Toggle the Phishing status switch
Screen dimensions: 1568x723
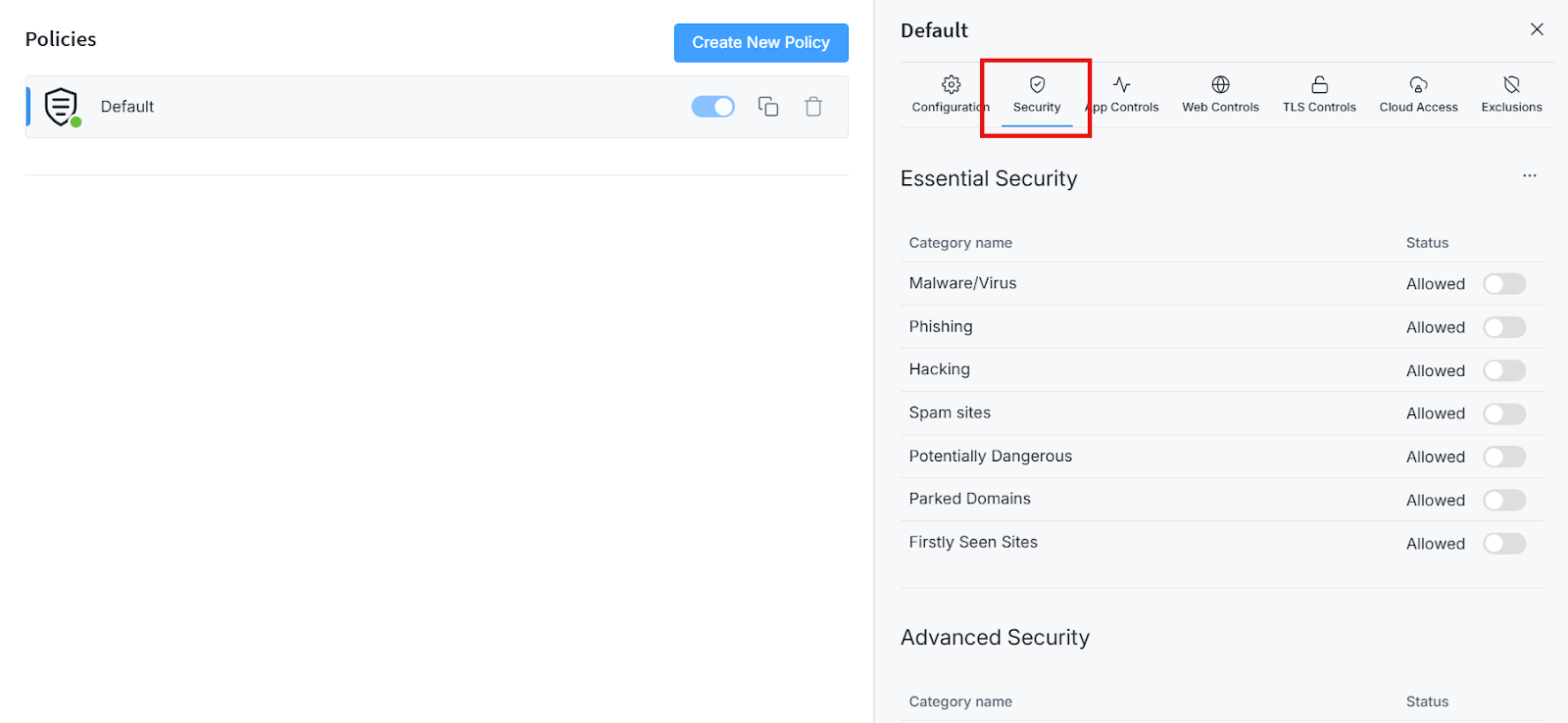pyautogui.click(x=1504, y=327)
